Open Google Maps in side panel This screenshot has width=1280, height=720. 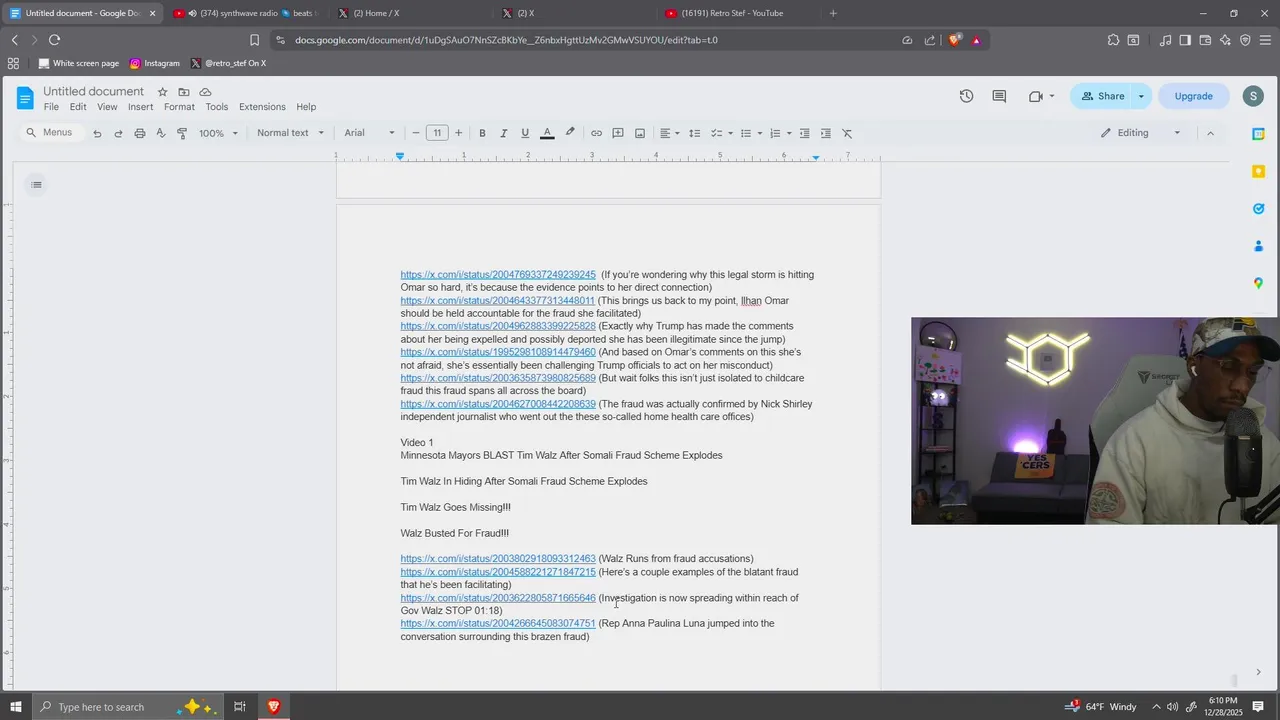(1259, 283)
